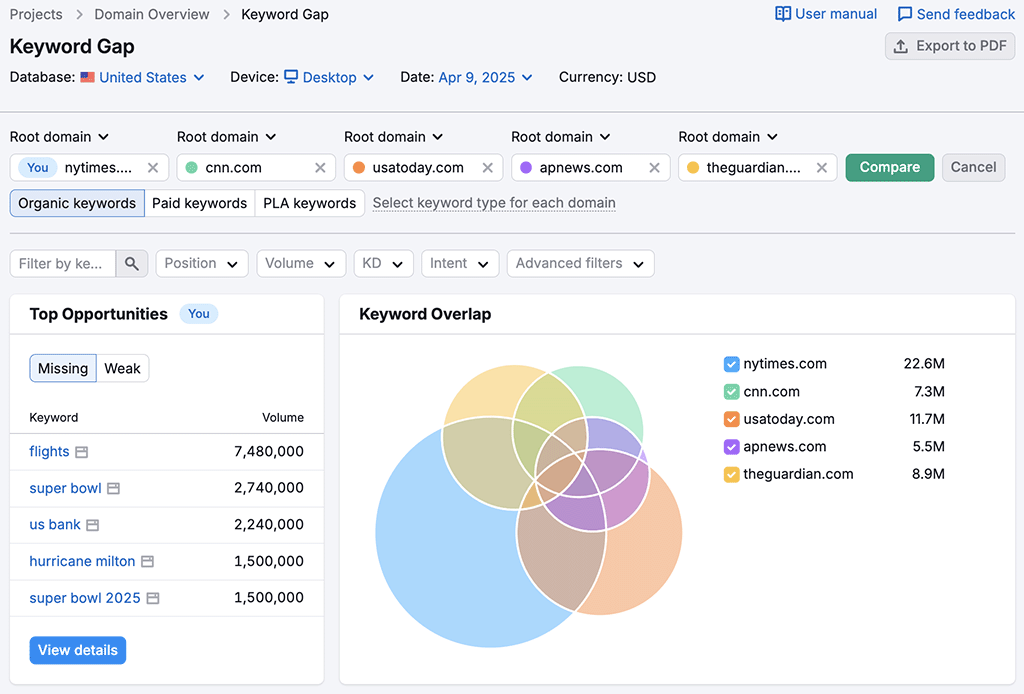This screenshot has height=694, width=1024.
Task: Click the Send feedback speech bubble icon
Action: pyautogui.click(x=904, y=14)
